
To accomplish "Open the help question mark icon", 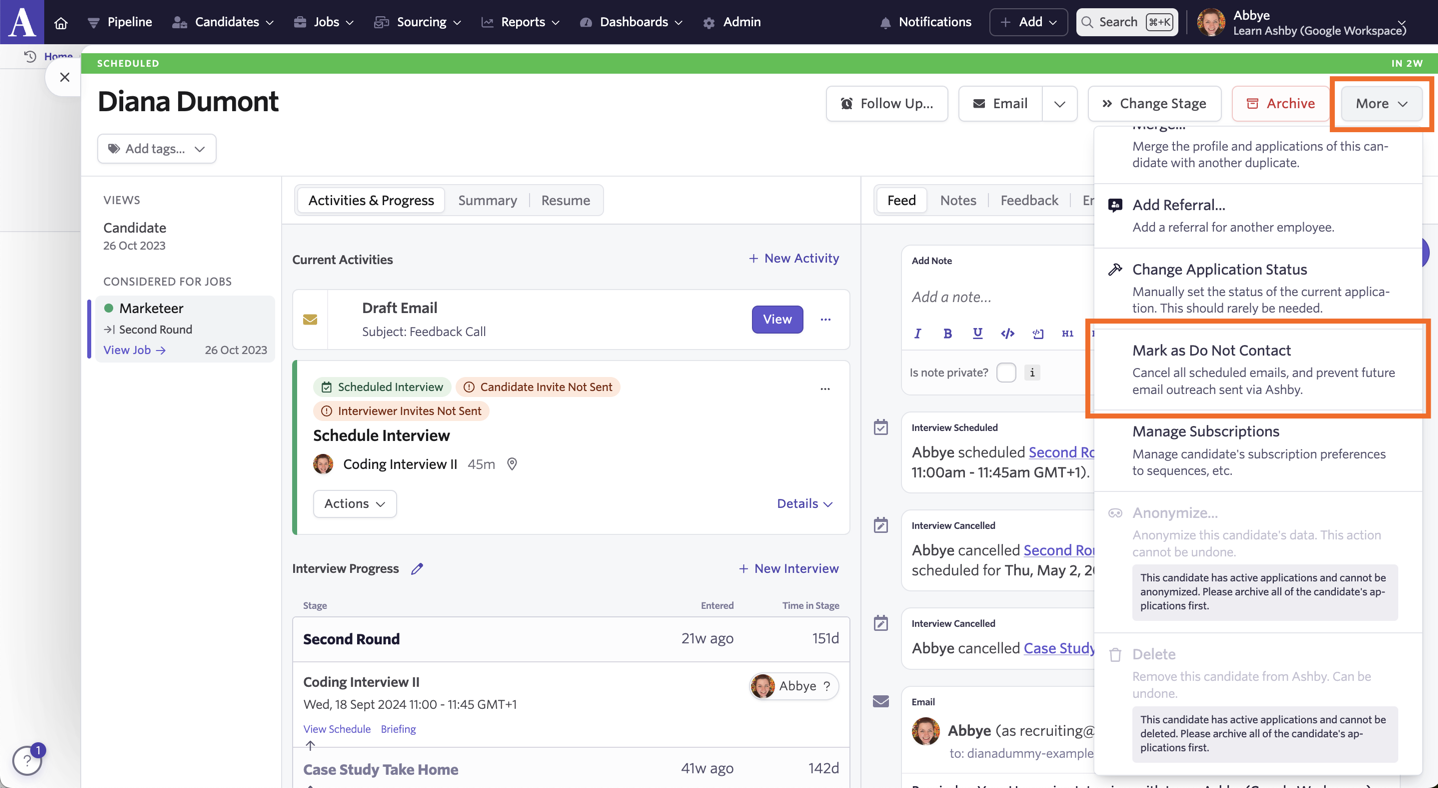I will (x=27, y=761).
